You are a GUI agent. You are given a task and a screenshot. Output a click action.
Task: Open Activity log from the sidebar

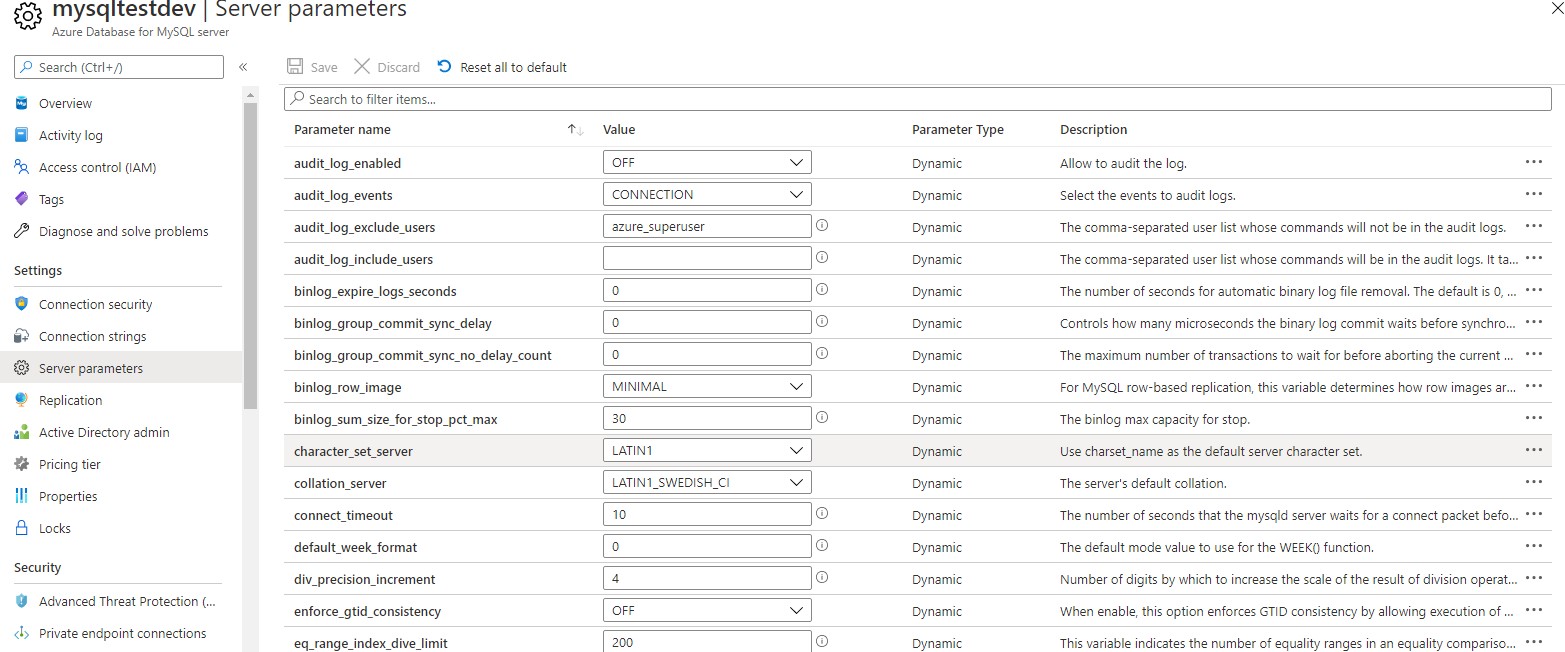[x=71, y=135]
